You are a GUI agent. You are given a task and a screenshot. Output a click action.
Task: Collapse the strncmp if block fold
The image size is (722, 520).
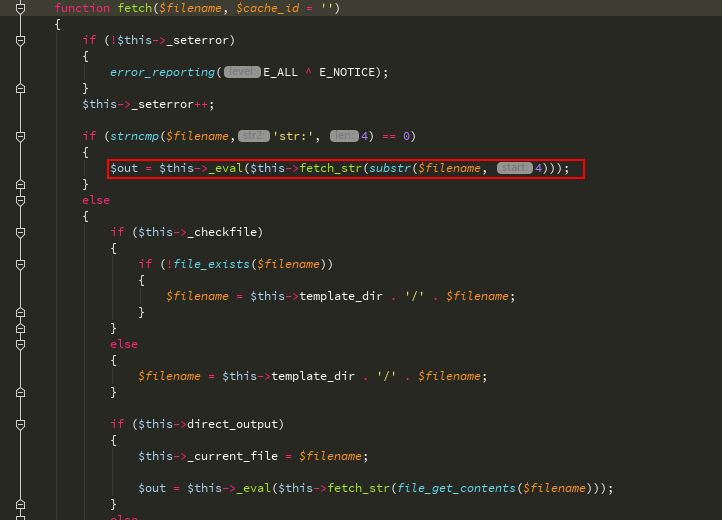pyautogui.click(x=20, y=136)
